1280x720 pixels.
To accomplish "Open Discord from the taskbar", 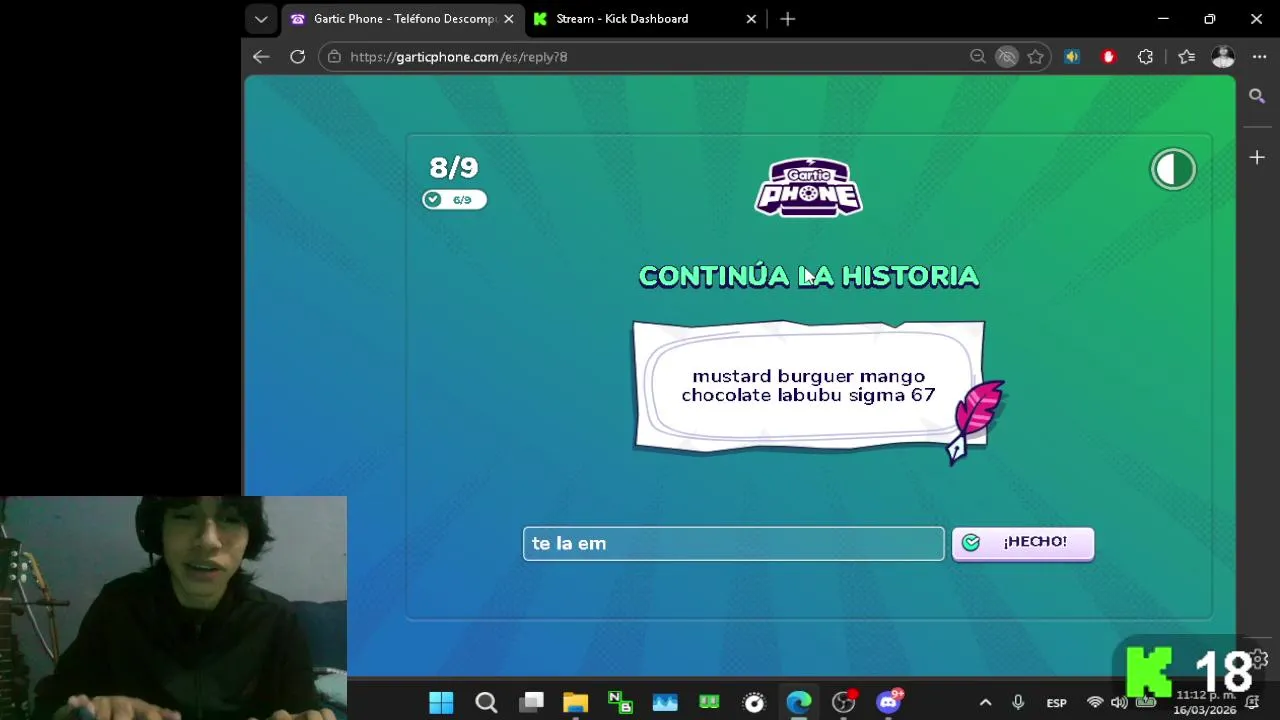I will pyautogui.click(x=888, y=702).
